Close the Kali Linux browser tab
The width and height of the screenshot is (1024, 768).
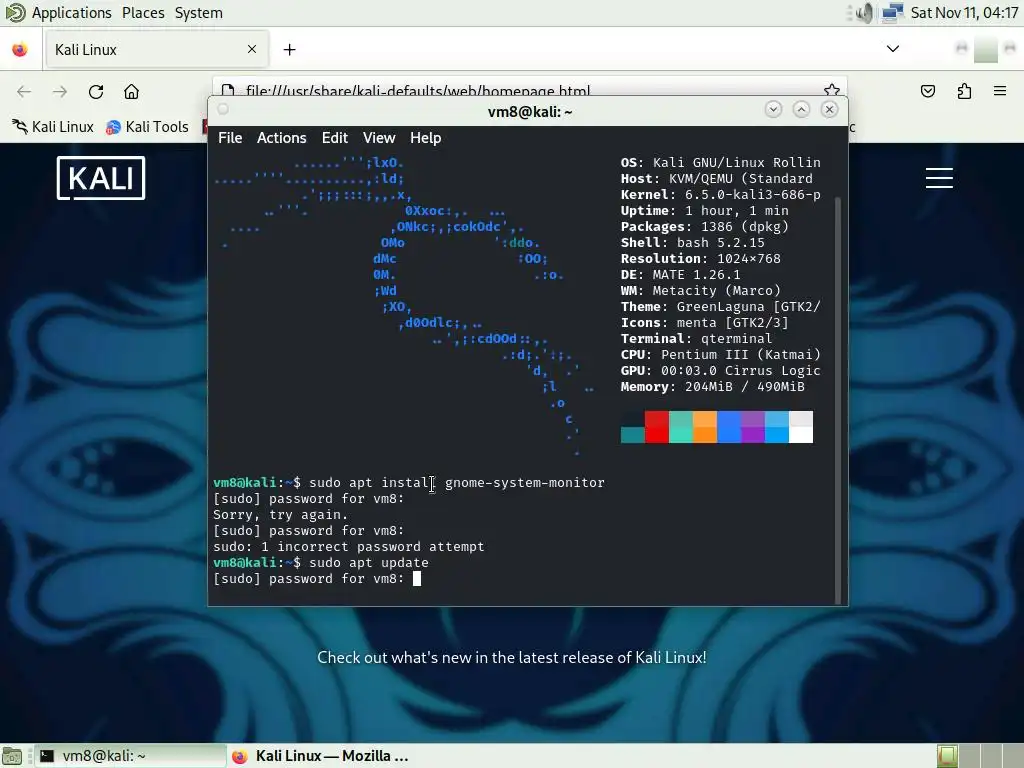(252, 50)
